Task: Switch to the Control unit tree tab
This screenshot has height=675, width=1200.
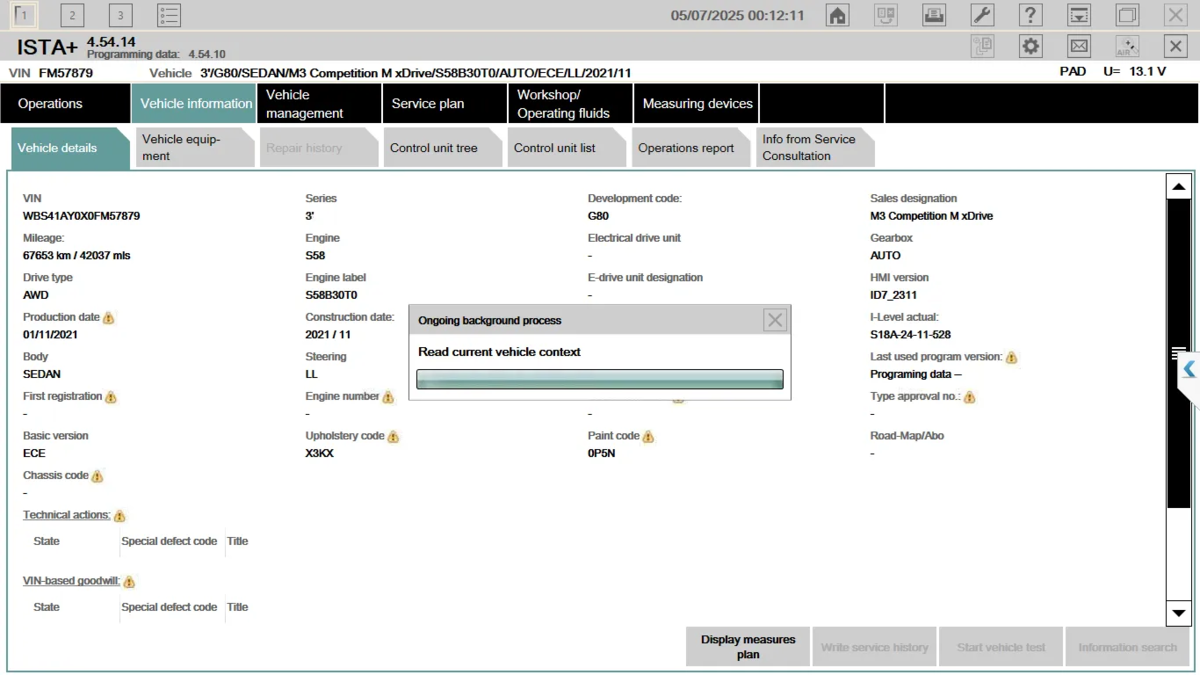Action: [x=433, y=148]
